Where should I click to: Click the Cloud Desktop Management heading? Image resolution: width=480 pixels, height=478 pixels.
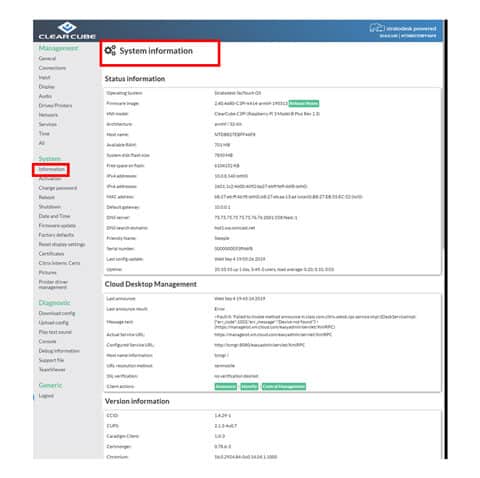pyautogui.click(x=151, y=284)
